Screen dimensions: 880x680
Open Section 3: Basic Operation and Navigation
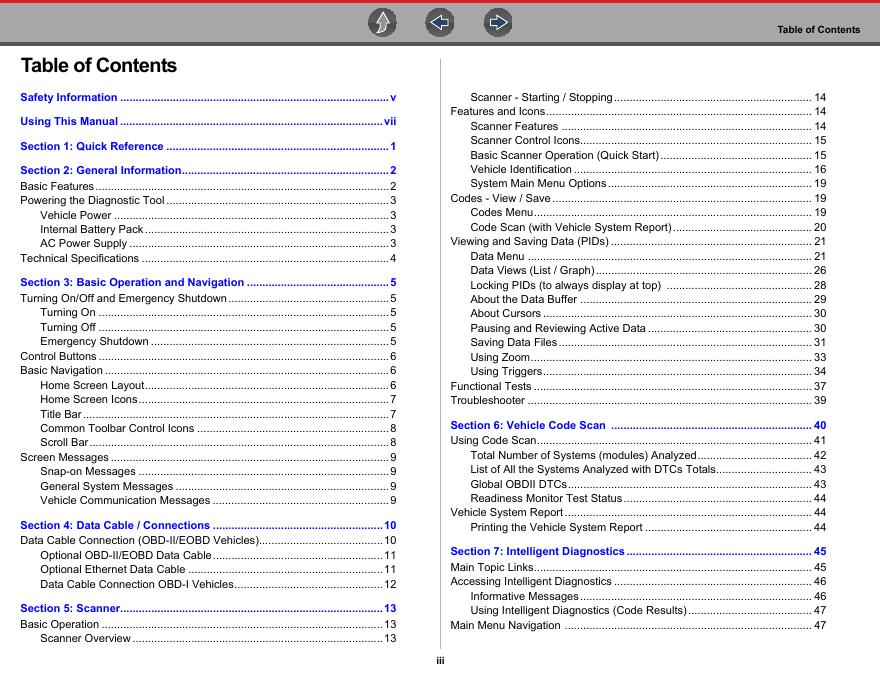pos(132,282)
